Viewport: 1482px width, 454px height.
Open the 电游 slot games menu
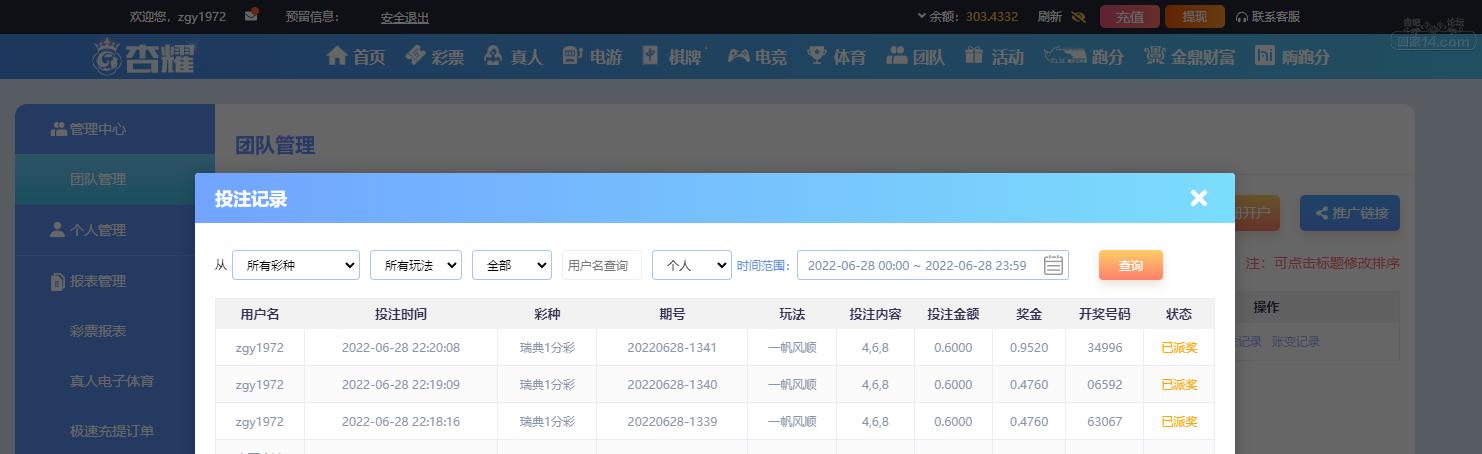pyautogui.click(x=592, y=56)
